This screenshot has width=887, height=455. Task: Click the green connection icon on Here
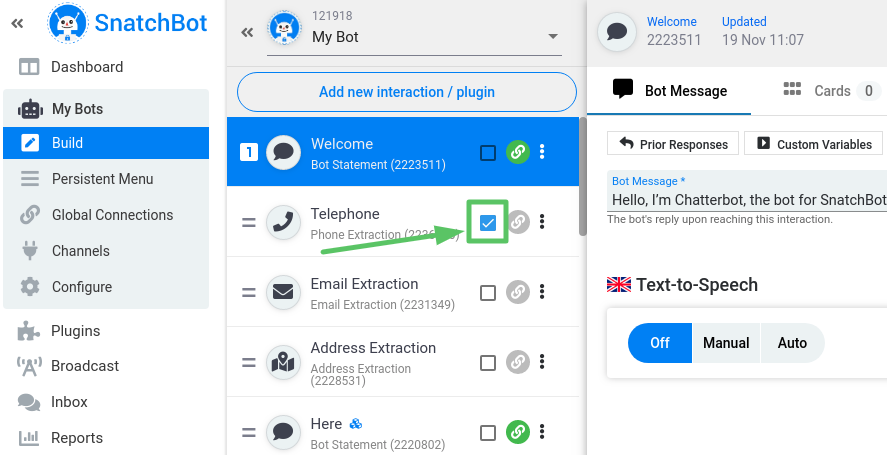pos(518,432)
